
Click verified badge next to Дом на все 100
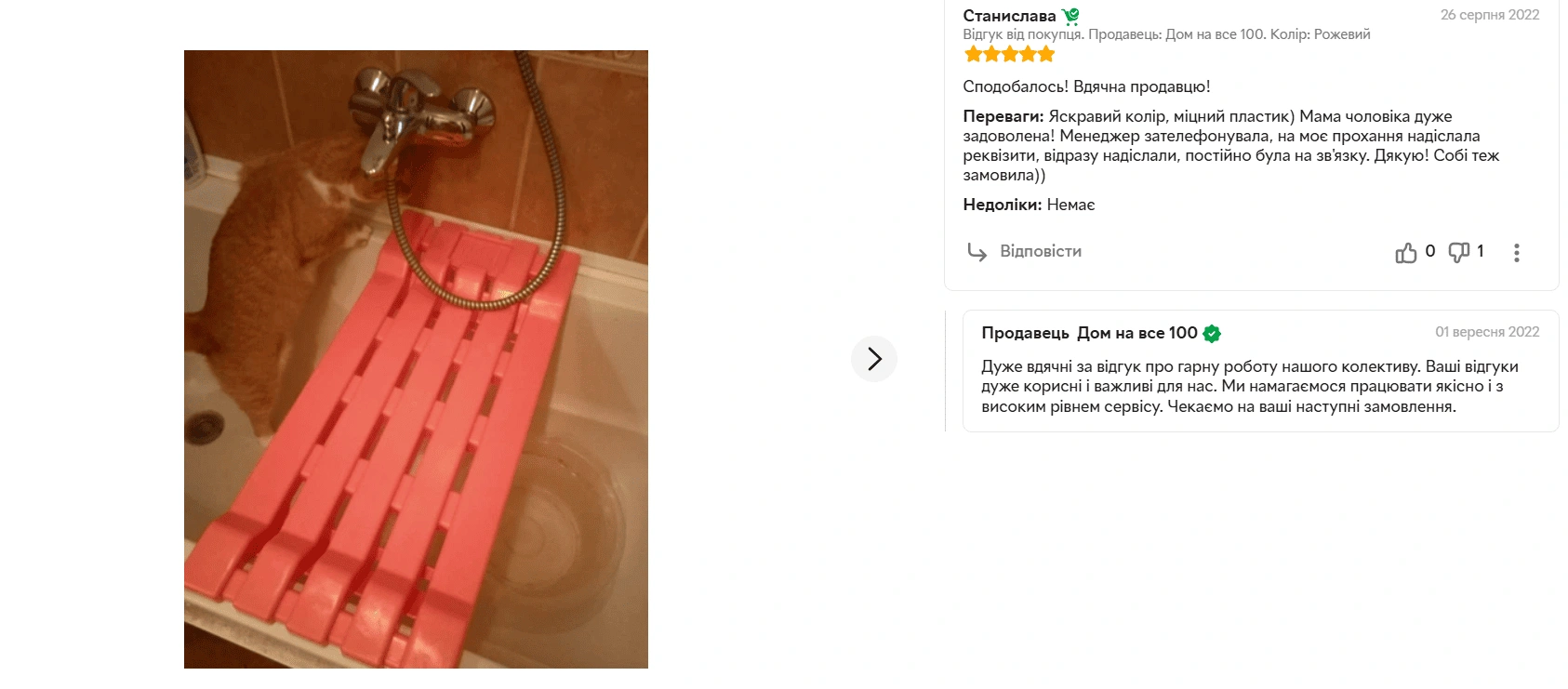[1212, 334]
